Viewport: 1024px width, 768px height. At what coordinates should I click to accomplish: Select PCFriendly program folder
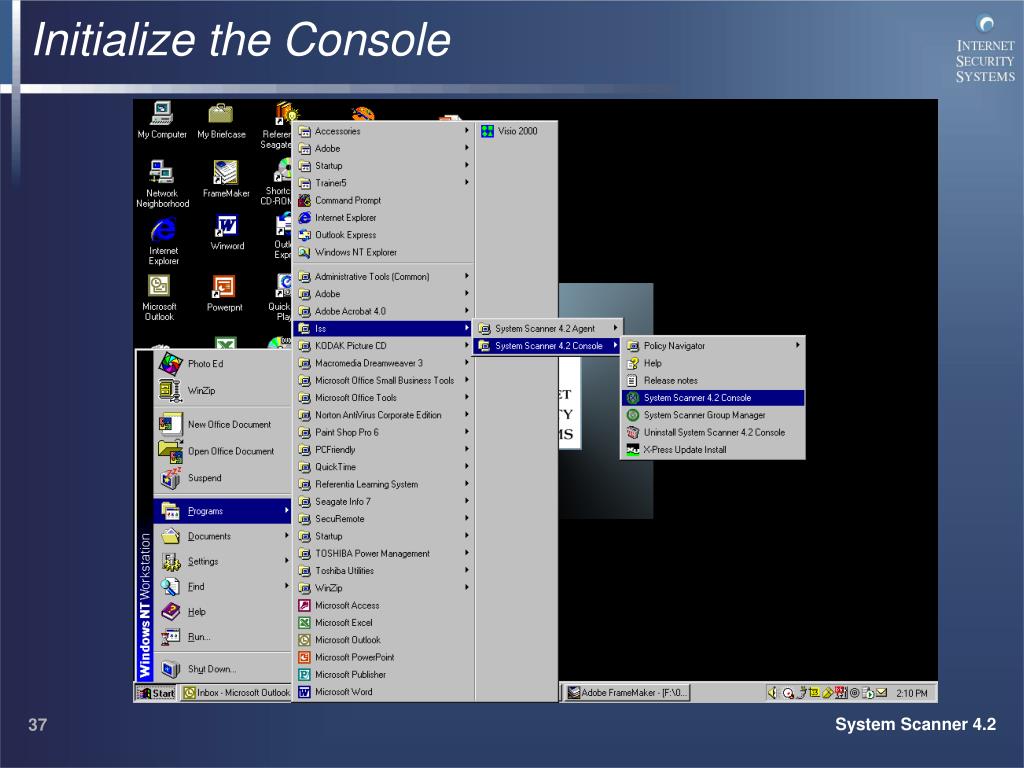click(384, 450)
